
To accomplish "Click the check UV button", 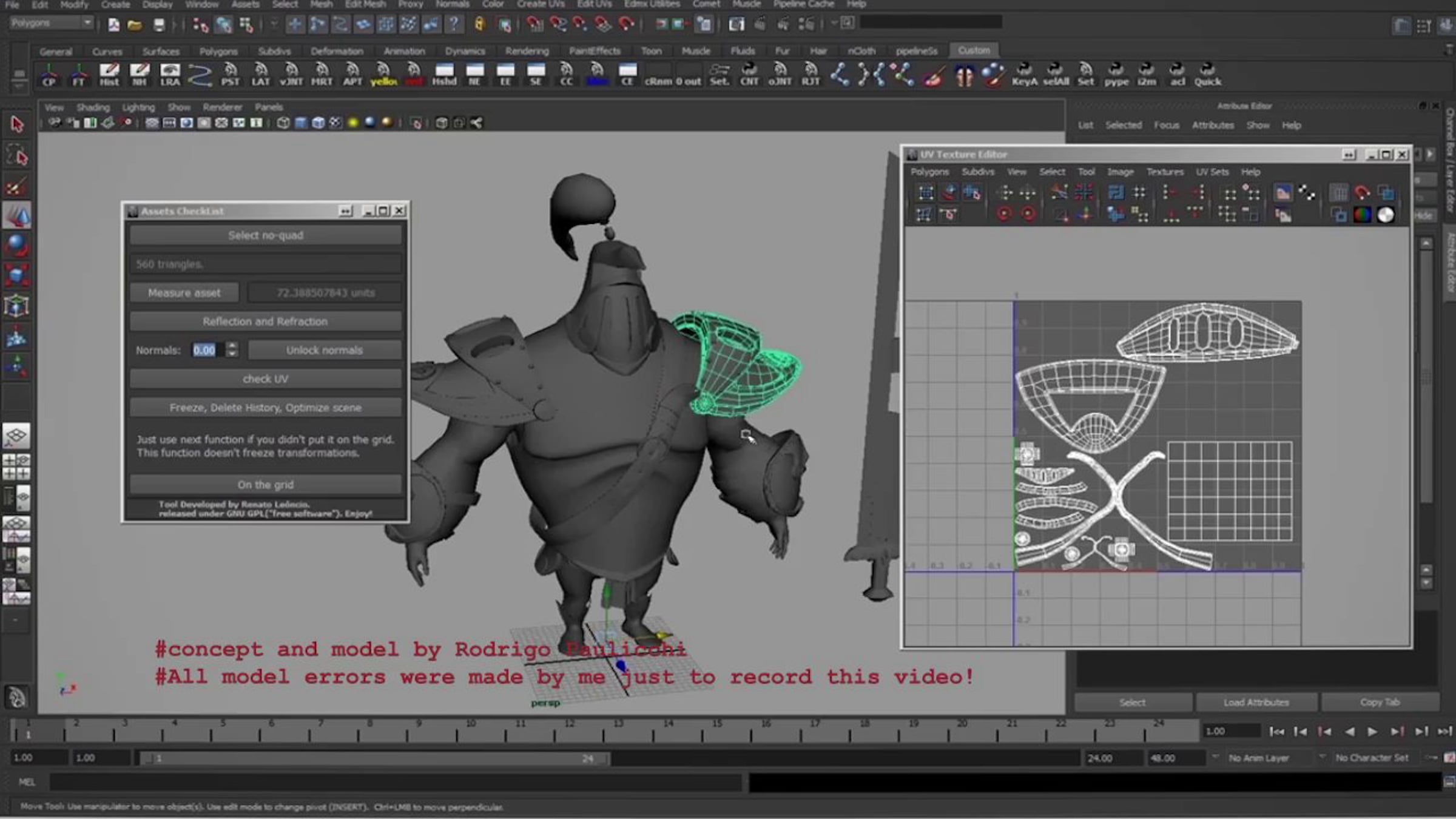I will click(x=265, y=379).
